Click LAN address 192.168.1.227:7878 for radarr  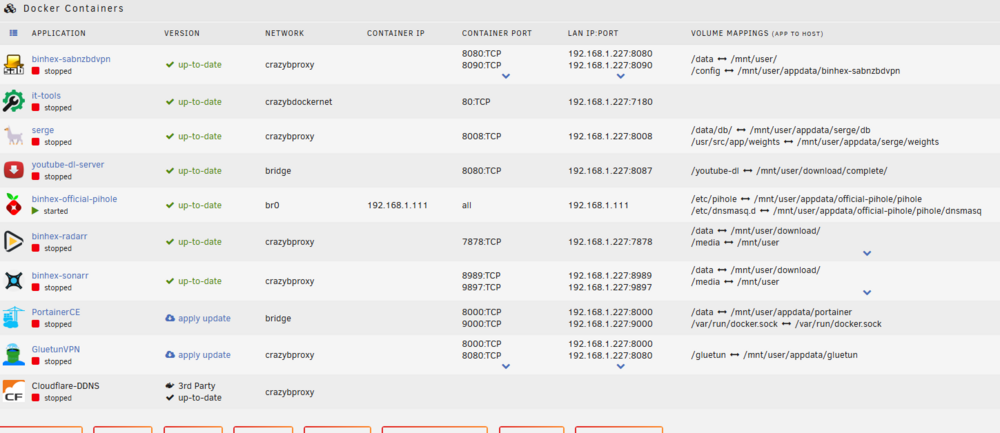pos(610,242)
